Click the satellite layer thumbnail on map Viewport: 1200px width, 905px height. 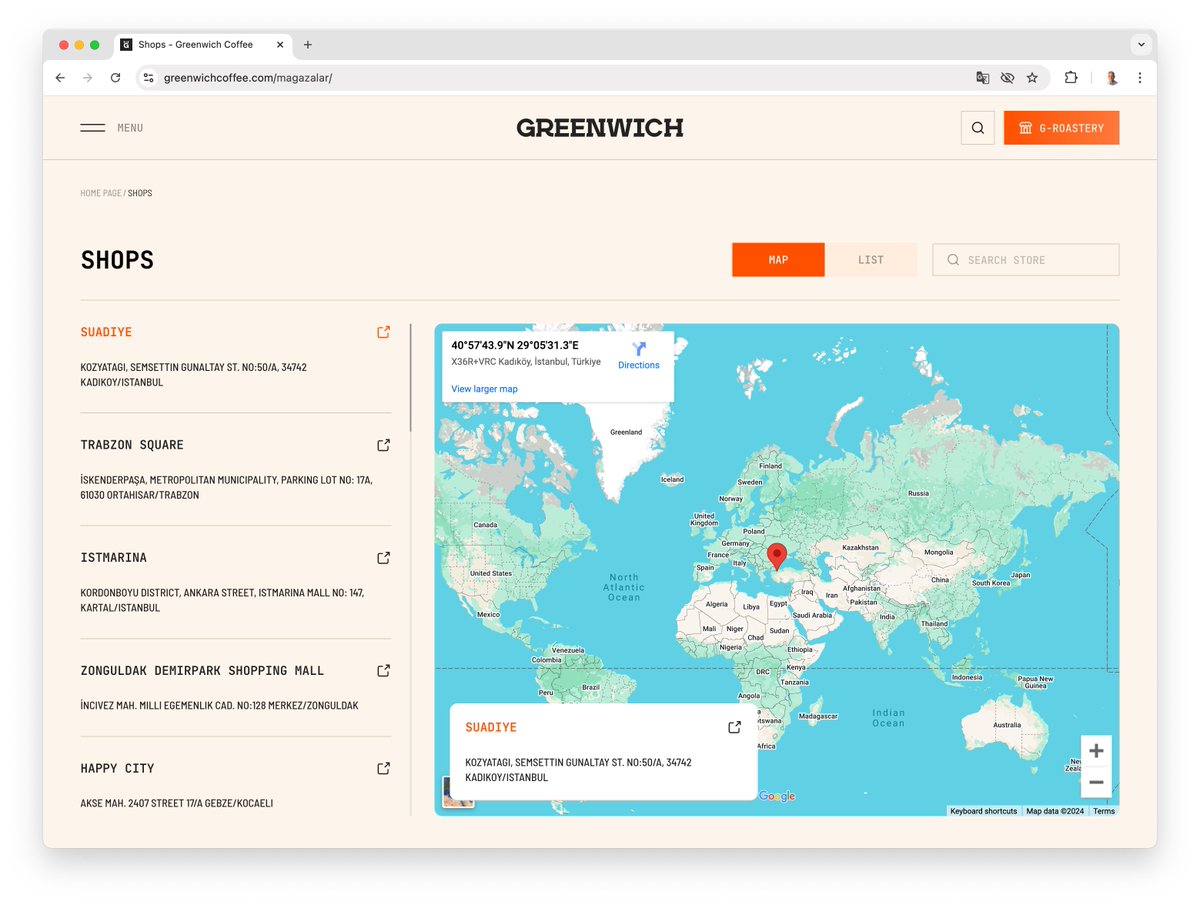[458, 792]
